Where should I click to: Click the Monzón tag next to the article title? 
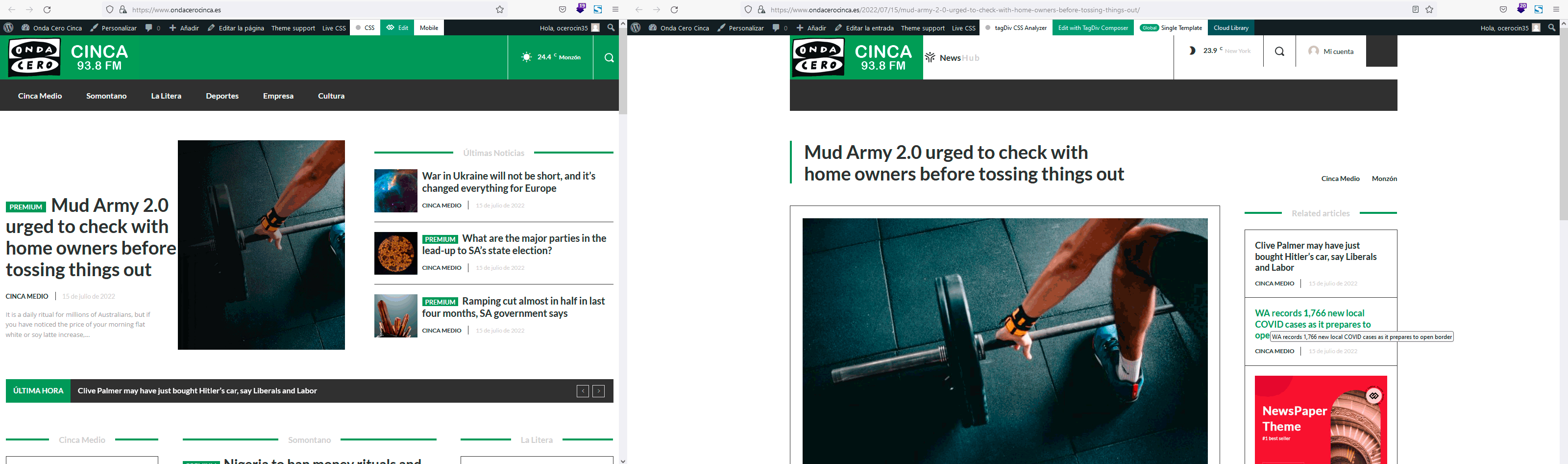pos(1384,179)
